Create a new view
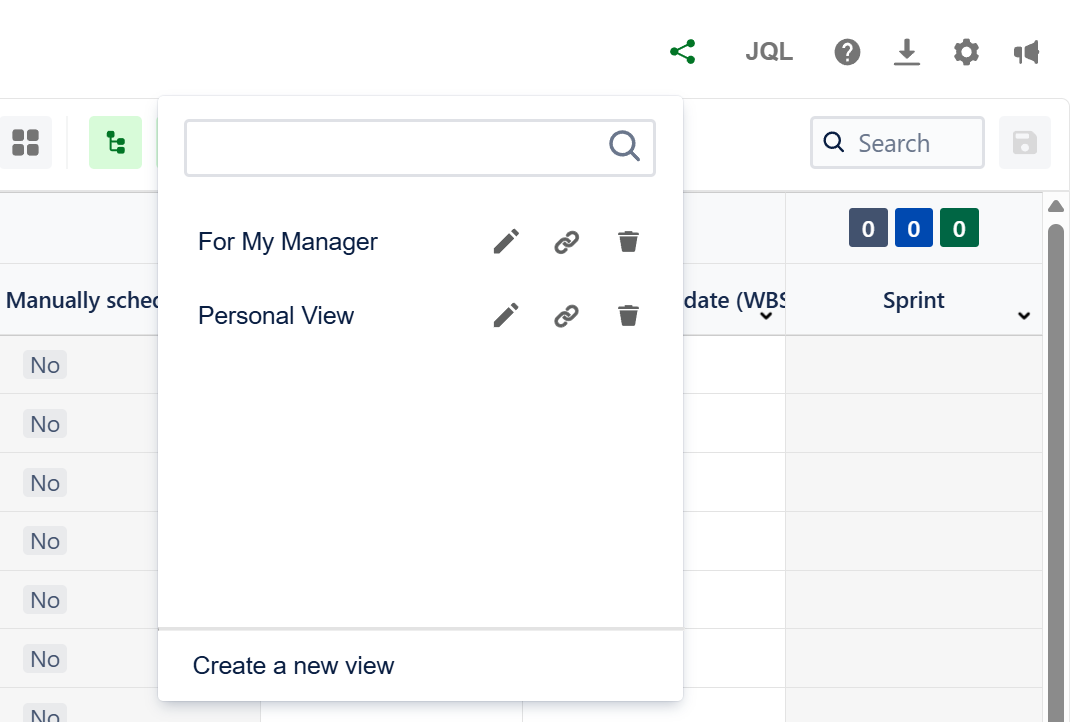The height and width of the screenshot is (722, 1082). tap(294, 665)
